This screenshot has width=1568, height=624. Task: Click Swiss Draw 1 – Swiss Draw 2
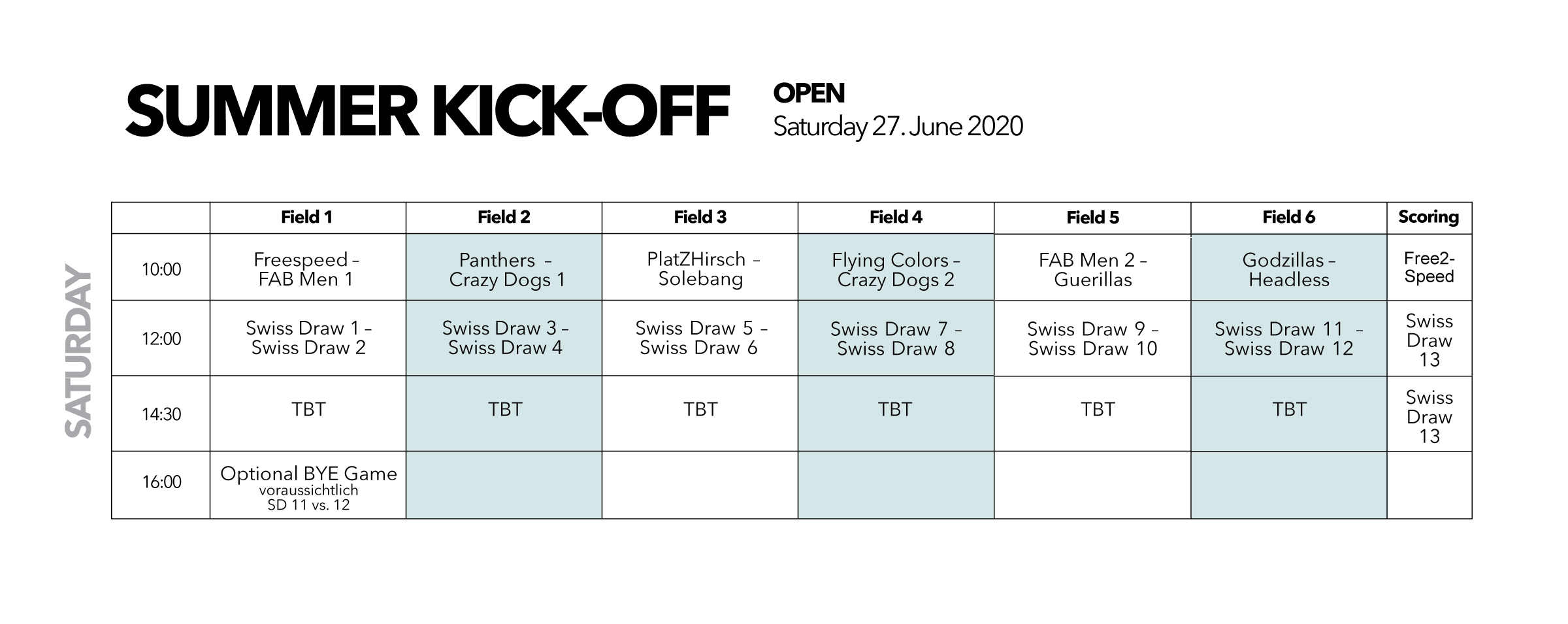(308, 338)
